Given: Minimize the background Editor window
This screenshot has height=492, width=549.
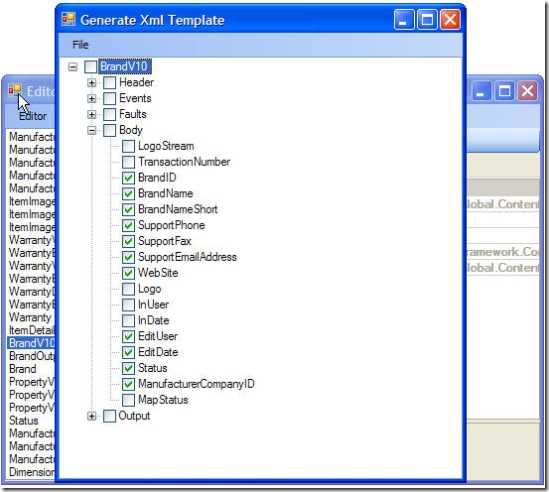Looking at the screenshot, I should click(x=481, y=91).
